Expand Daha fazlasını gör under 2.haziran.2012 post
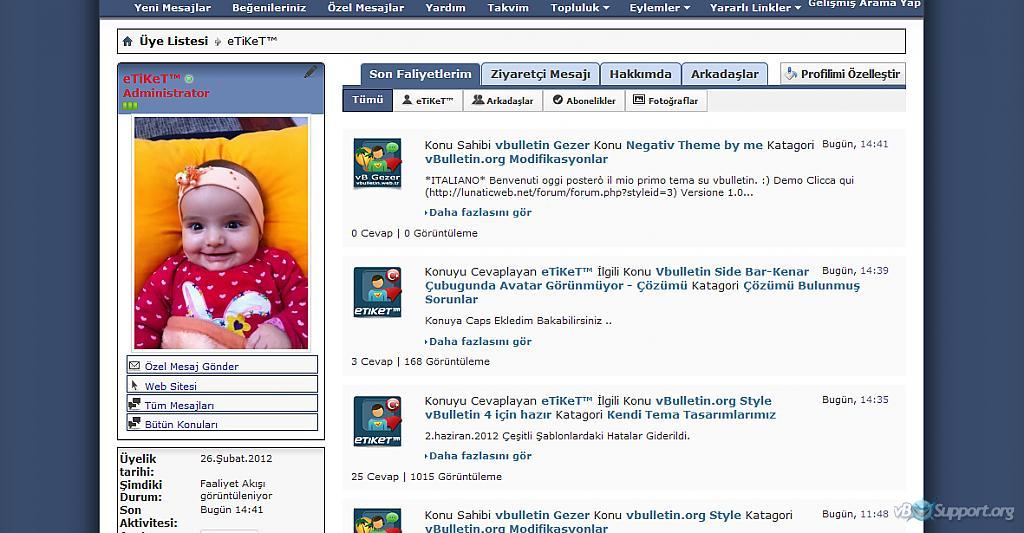1024x533 pixels. click(478, 456)
